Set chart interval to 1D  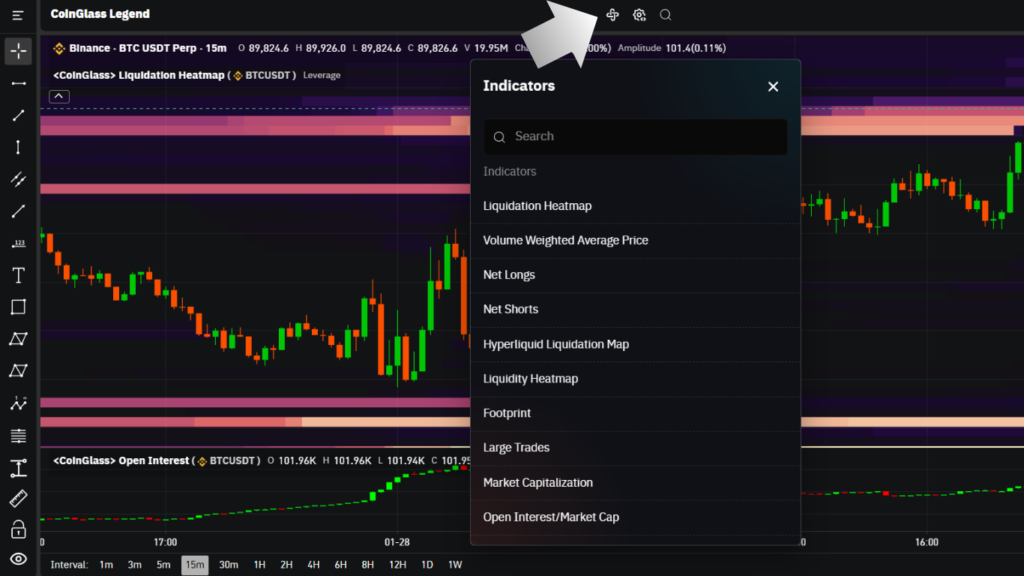[x=427, y=565]
